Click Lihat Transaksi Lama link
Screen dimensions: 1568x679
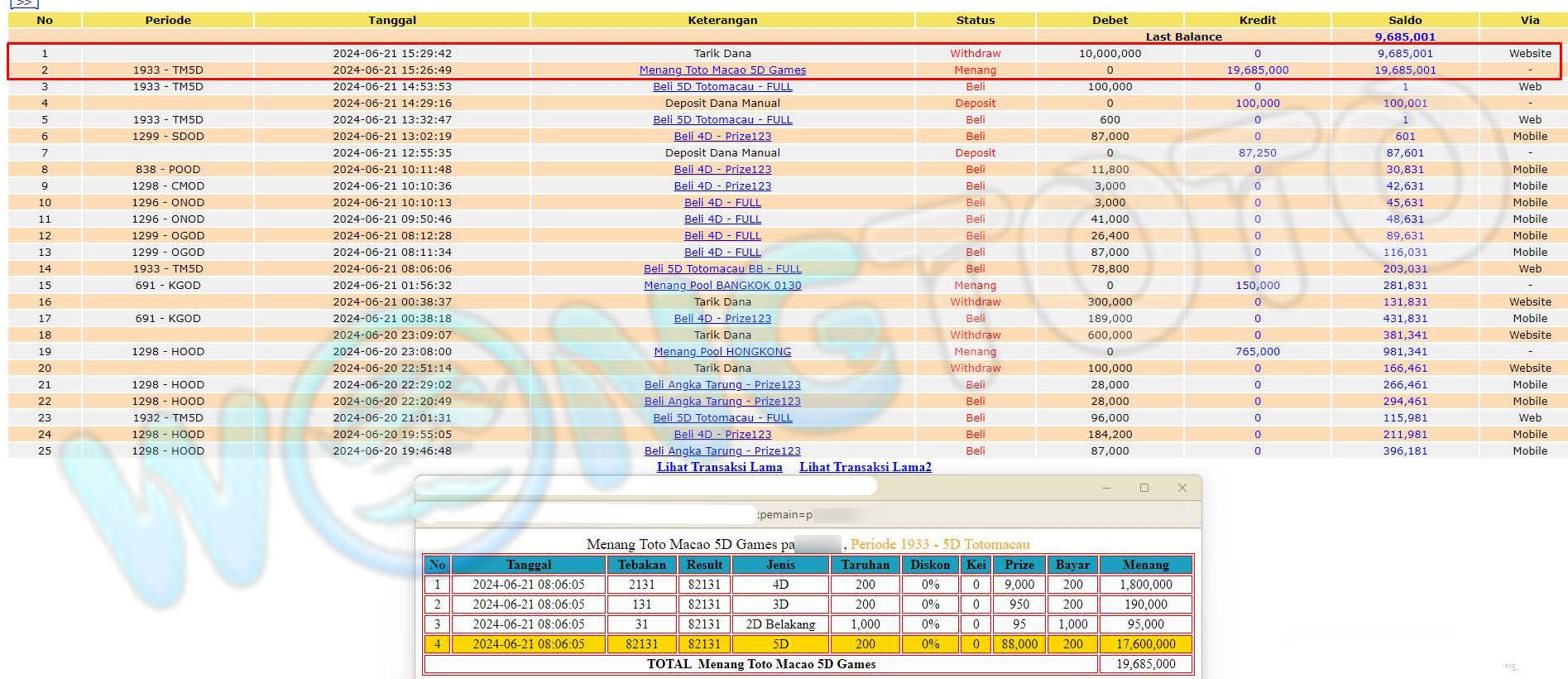pyautogui.click(x=719, y=467)
